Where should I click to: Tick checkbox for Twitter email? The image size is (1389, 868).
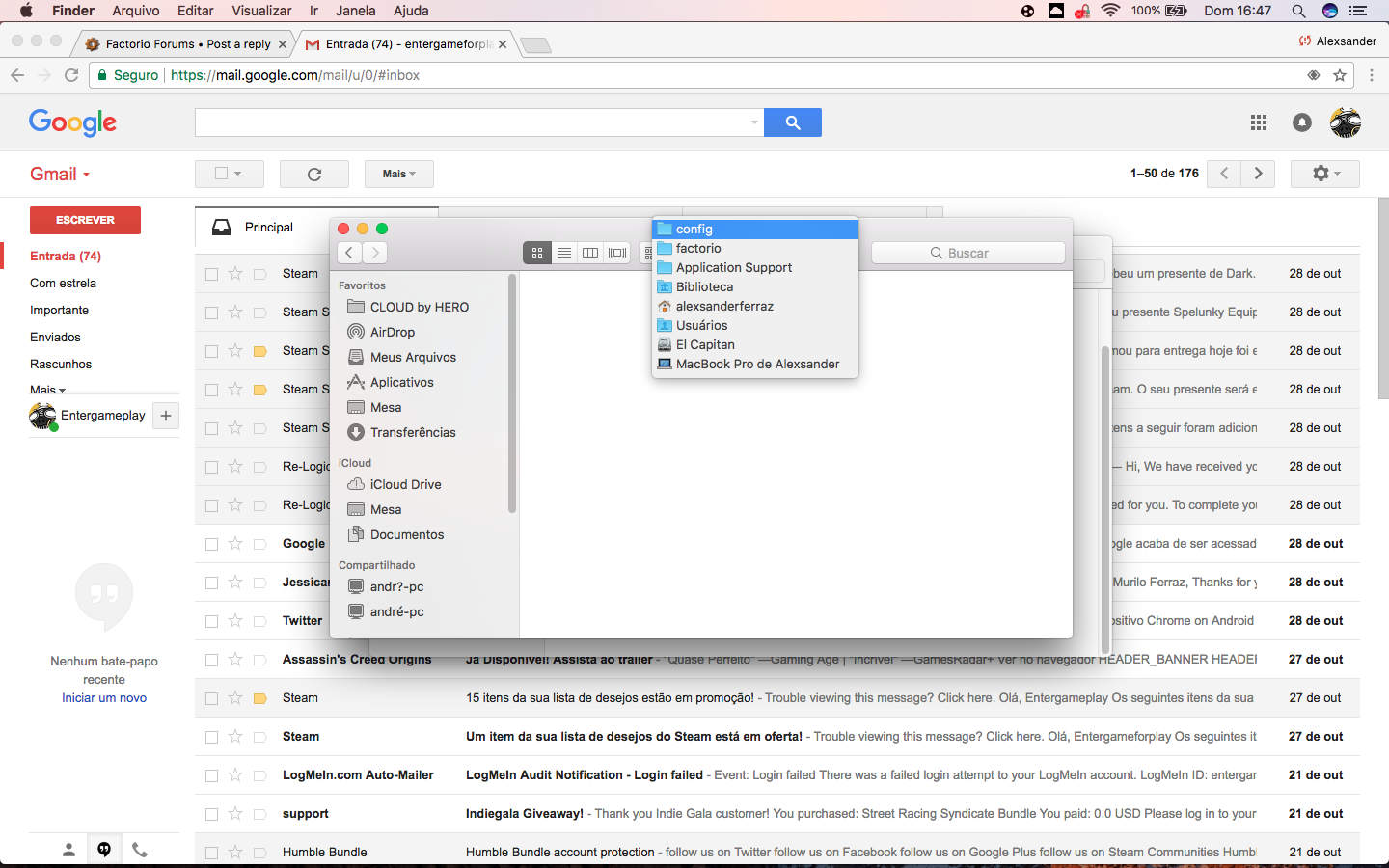(211, 621)
